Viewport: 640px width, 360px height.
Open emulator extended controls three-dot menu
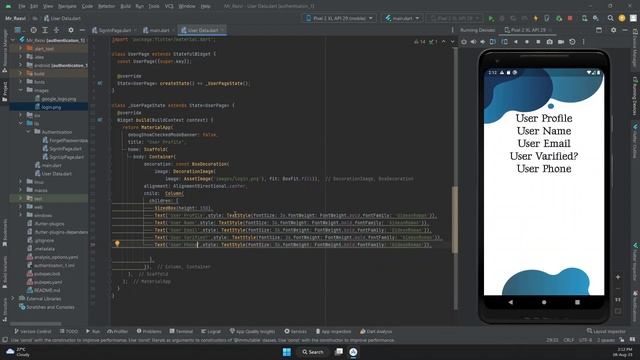point(583,42)
